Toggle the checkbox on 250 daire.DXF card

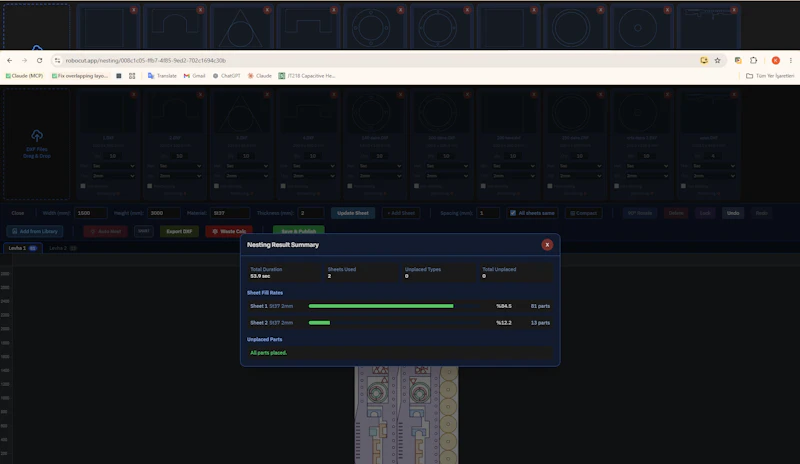[x=549, y=186]
